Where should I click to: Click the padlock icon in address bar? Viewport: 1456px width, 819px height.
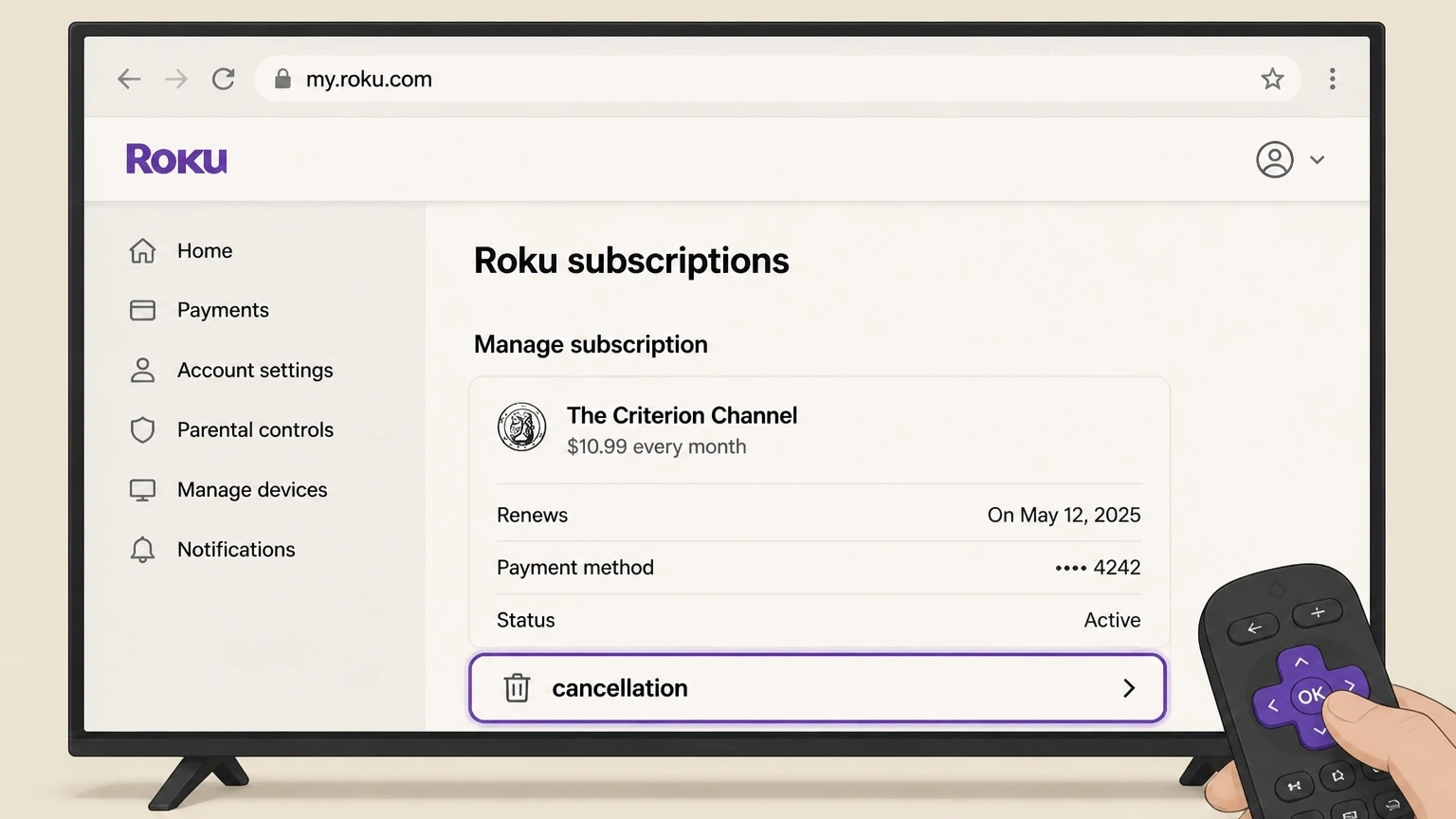pos(282,79)
